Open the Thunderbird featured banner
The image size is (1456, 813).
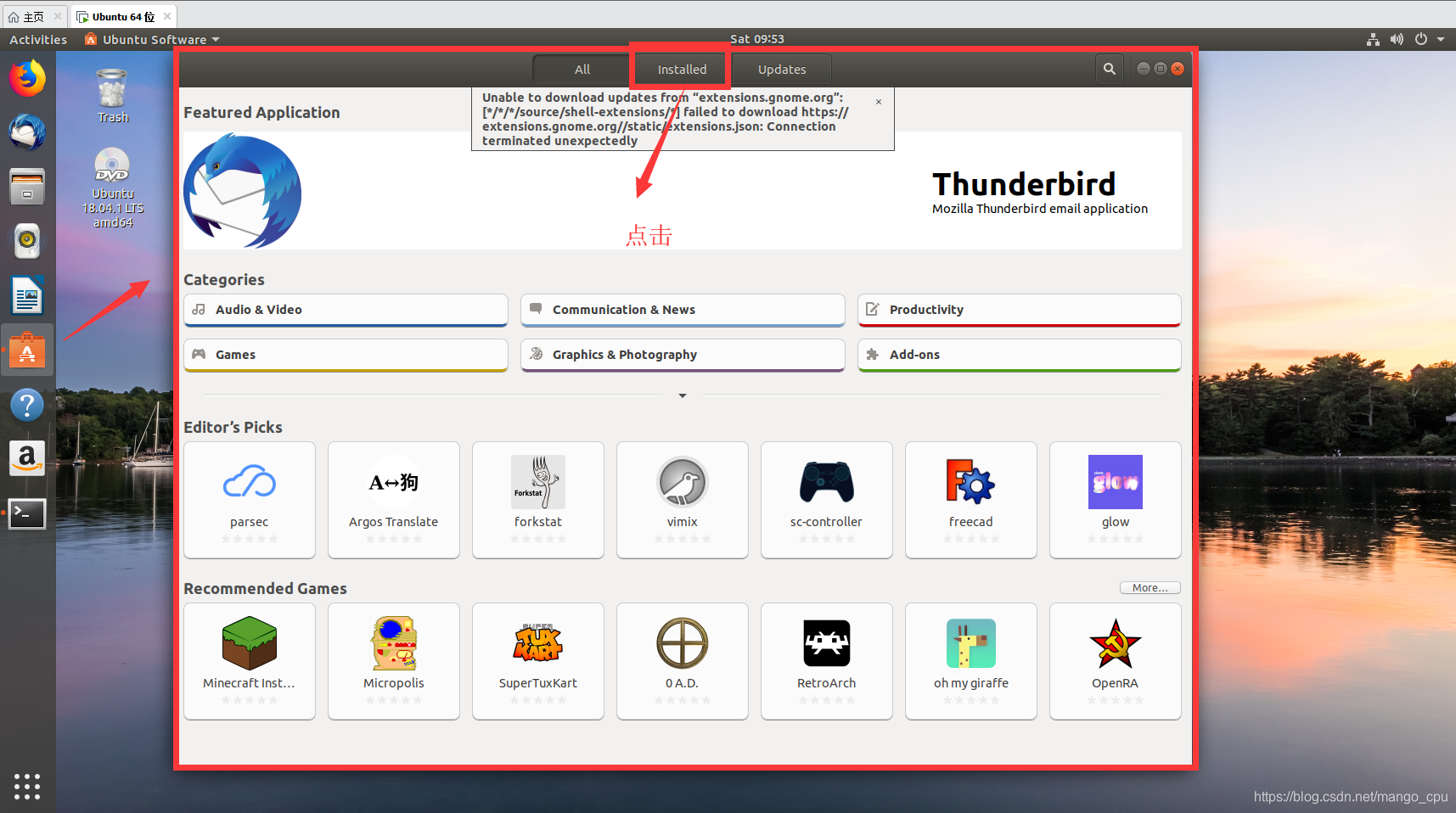point(683,191)
